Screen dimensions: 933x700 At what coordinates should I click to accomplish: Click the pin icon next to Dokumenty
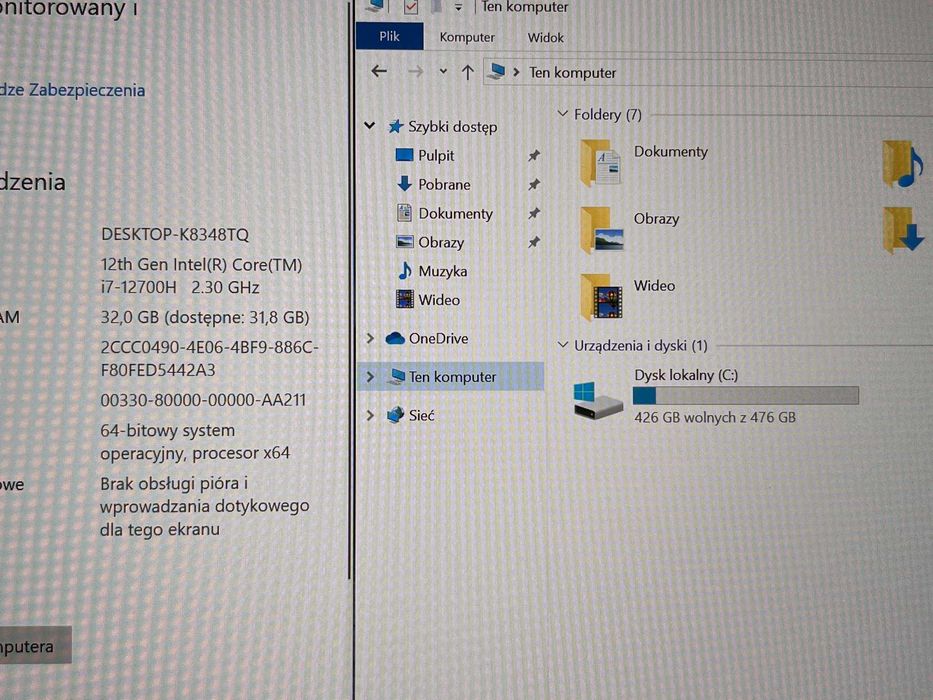[x=534, y=213]
